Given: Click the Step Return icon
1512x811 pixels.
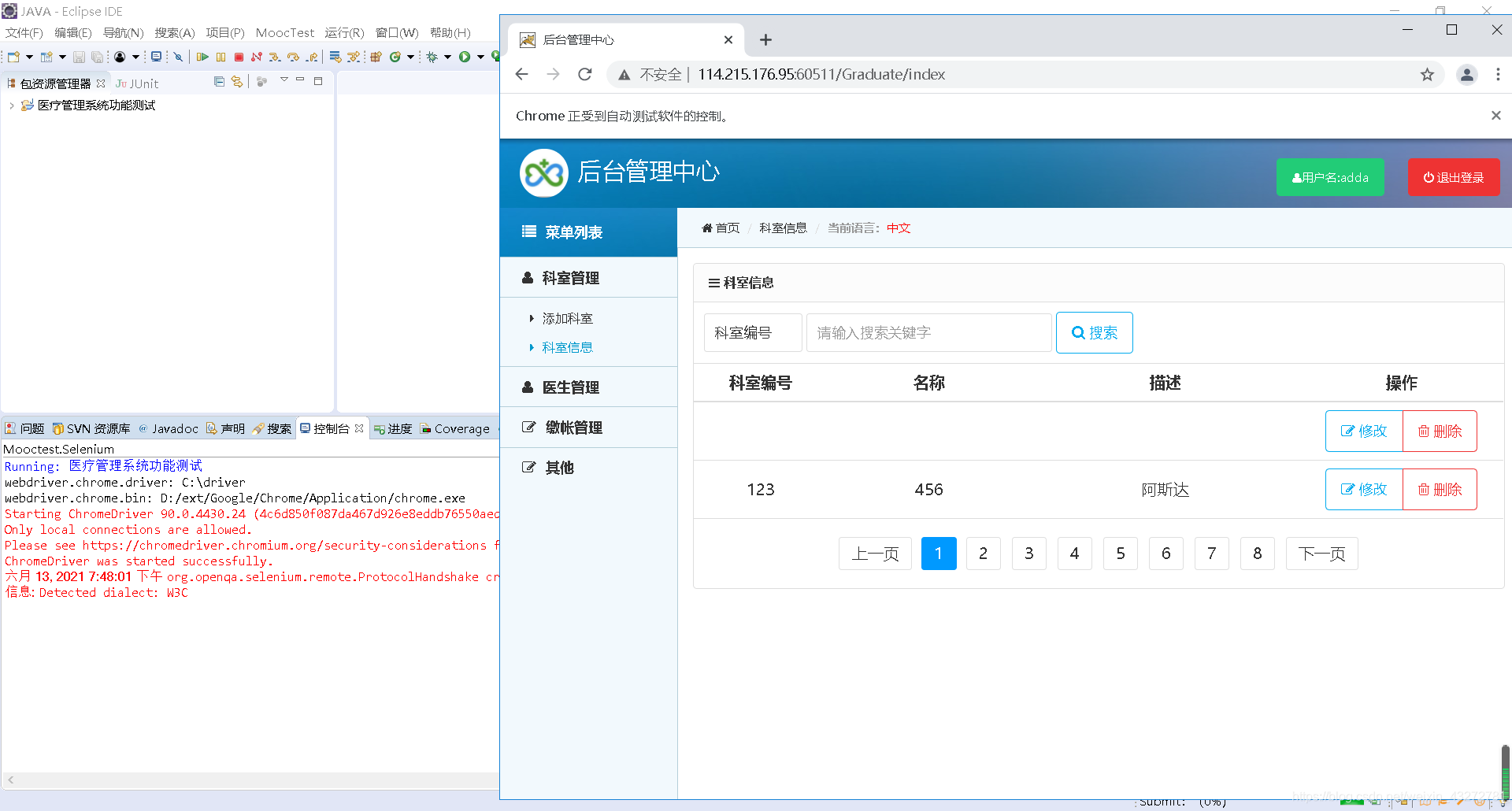Looking at the screenshot, I should pos(312,57).
